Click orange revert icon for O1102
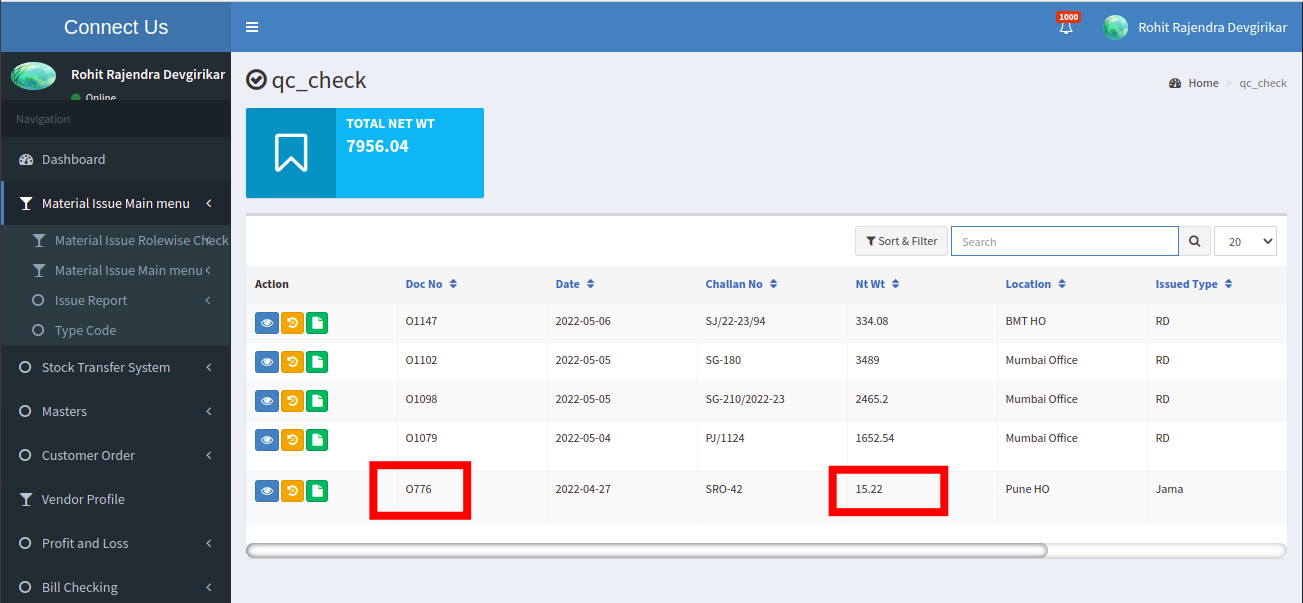 [x=292, y=361]
